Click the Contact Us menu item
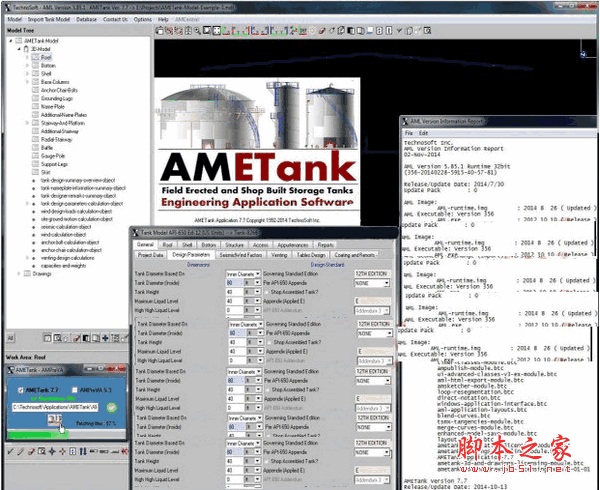This screenshot has width=600, height=490. point(115,19)
